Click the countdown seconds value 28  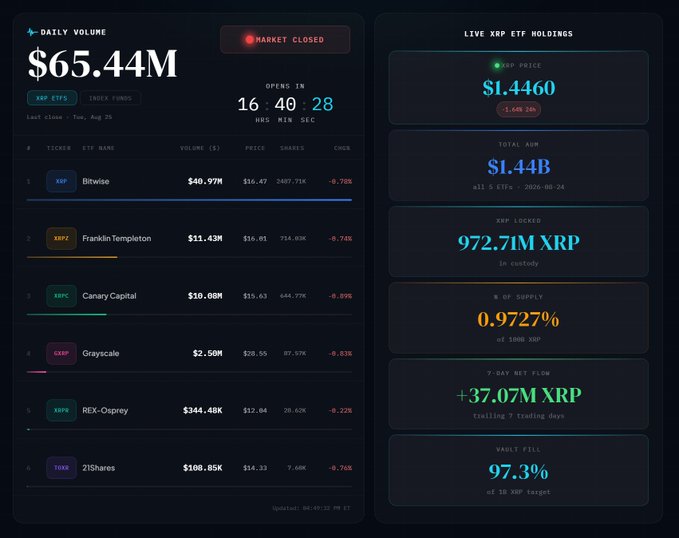(323, 104)
